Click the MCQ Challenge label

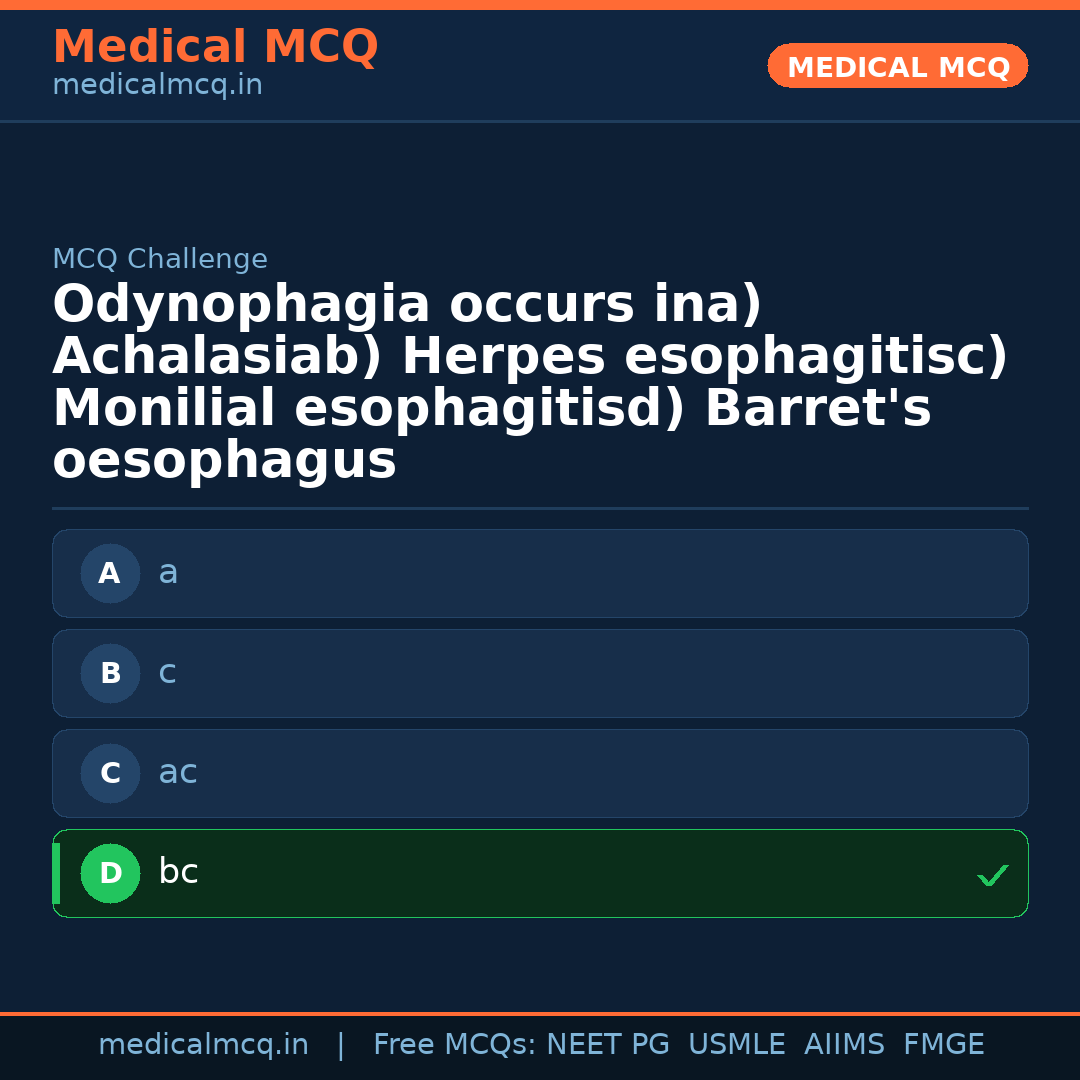(160, 258)
